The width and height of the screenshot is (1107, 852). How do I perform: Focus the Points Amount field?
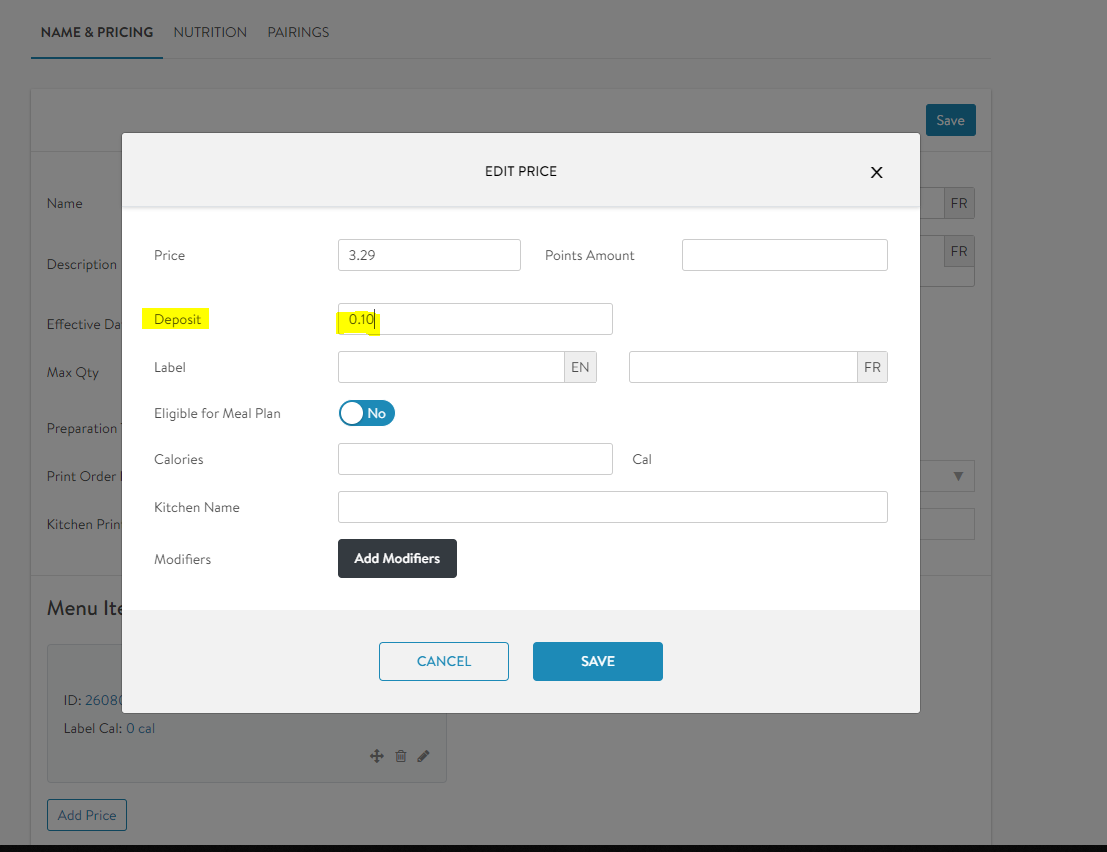coord(784,255)
